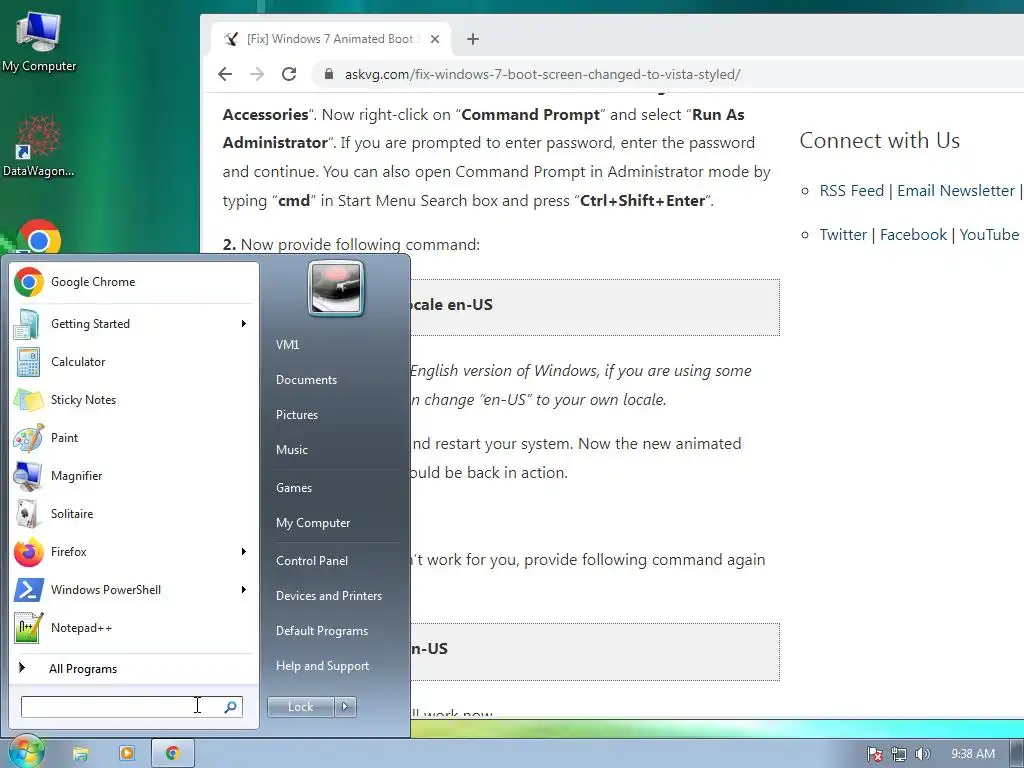The image size is (1024, 768).
Task: Open Games from Start menu
Action: click(294, 488)
